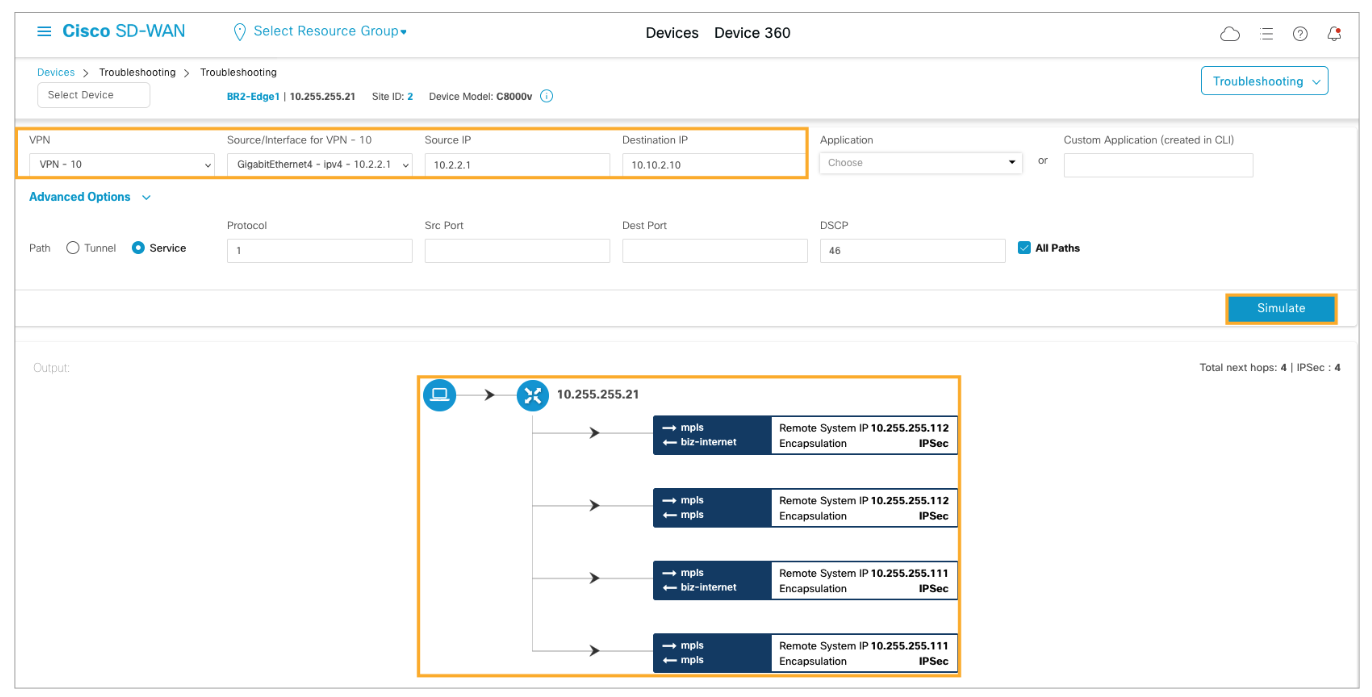Viewport: 1372px width, 697px height.
Task: Open the task list icon
Action: (1266, 34)
